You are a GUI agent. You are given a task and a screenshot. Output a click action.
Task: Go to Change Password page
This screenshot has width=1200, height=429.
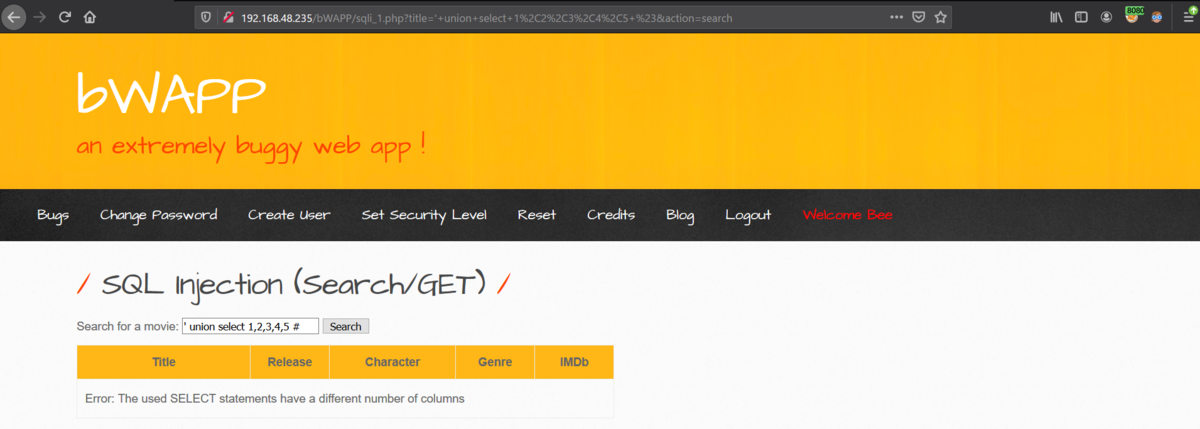[x=158, y=215]
